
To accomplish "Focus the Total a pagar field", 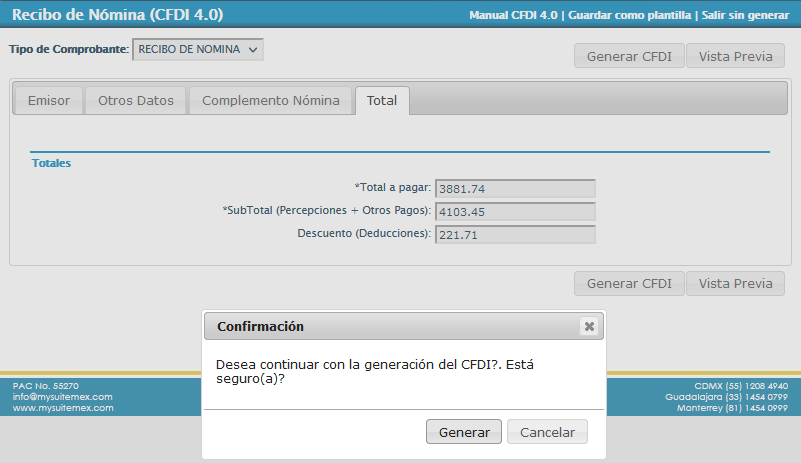I will (x=515, y=188).
